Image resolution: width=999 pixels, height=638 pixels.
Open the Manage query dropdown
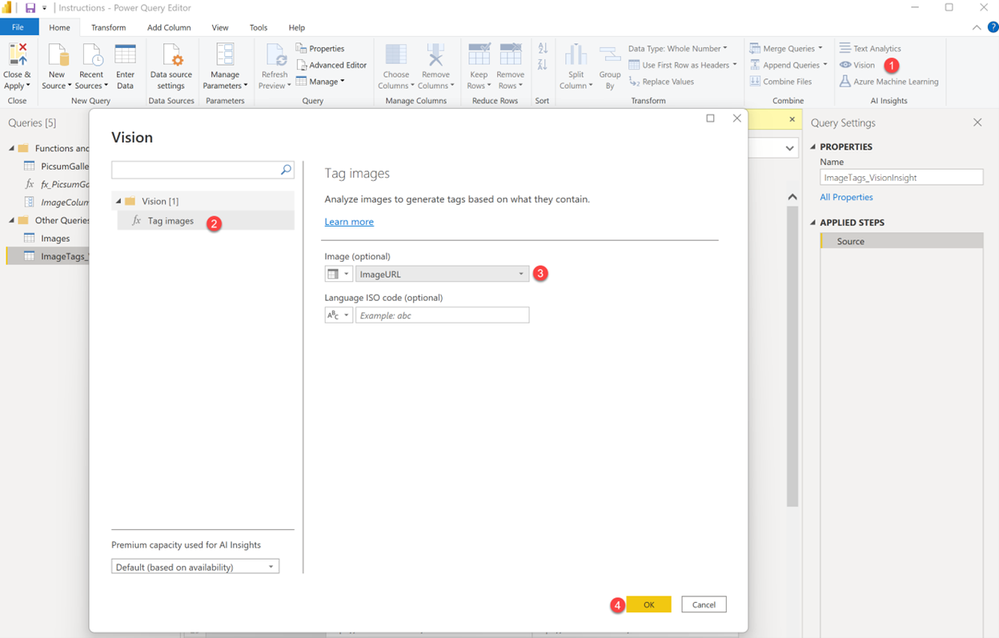(320, 82)
